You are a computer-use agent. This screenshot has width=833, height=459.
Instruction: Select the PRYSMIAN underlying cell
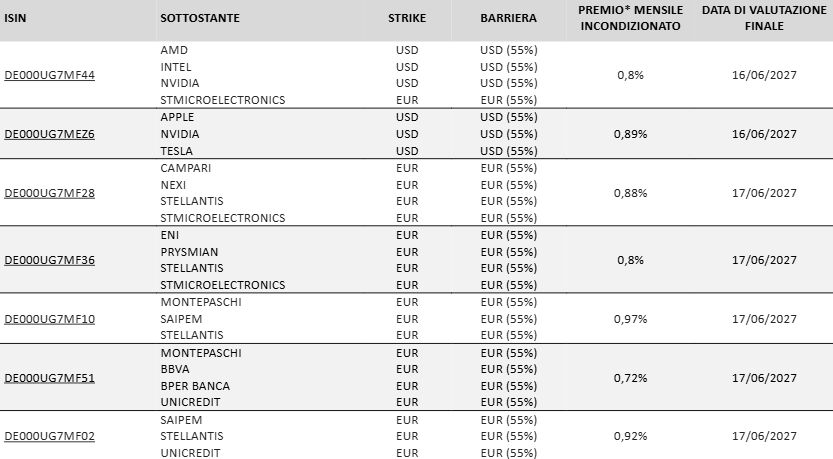coord(189,252)
